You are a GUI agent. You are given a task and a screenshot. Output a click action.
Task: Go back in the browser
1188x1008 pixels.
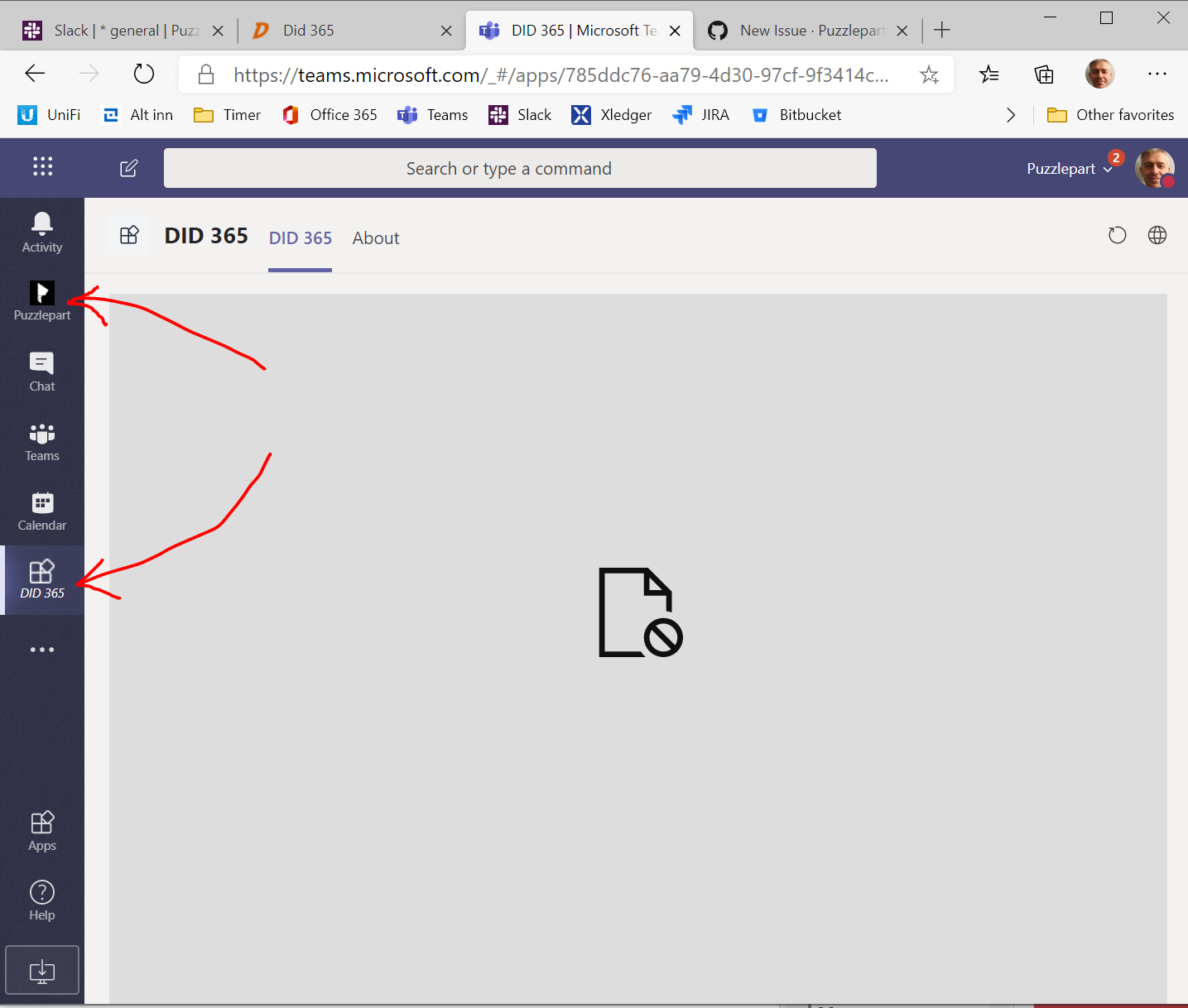pos(35,74)
